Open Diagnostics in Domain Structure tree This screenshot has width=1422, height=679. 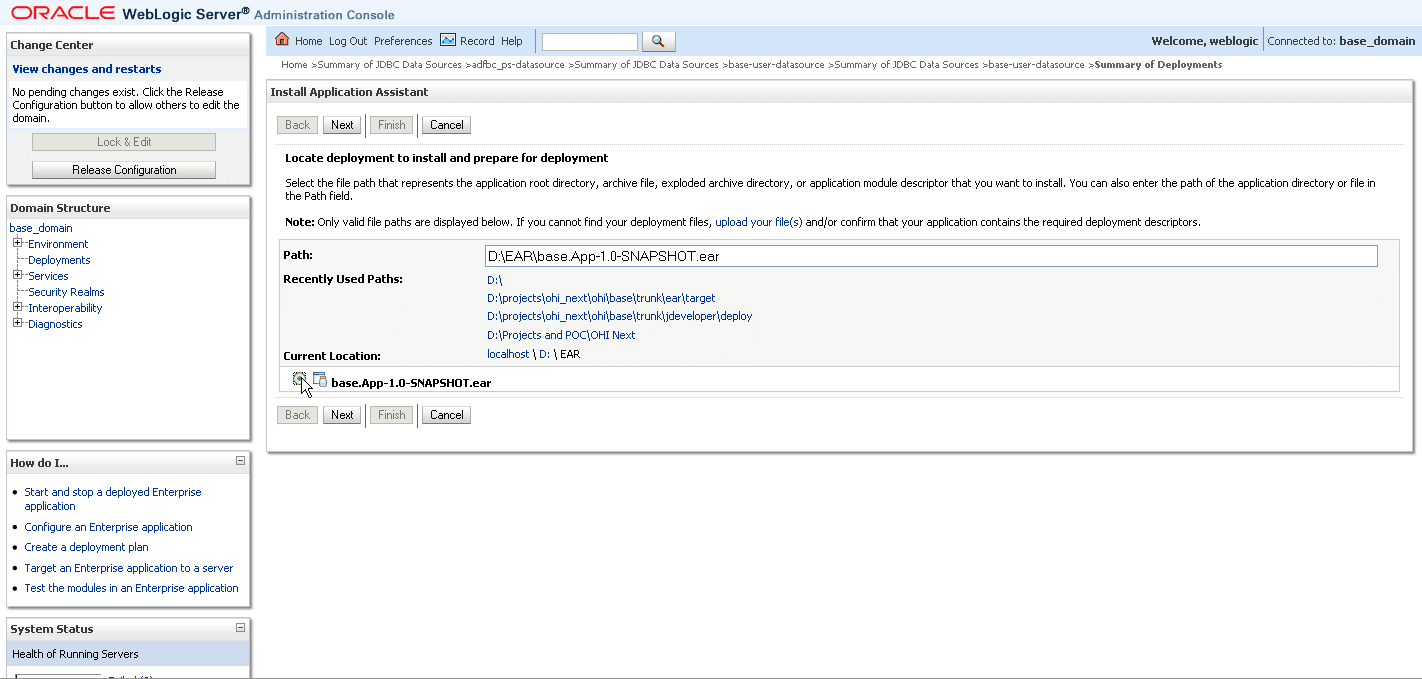click(55, 324)
